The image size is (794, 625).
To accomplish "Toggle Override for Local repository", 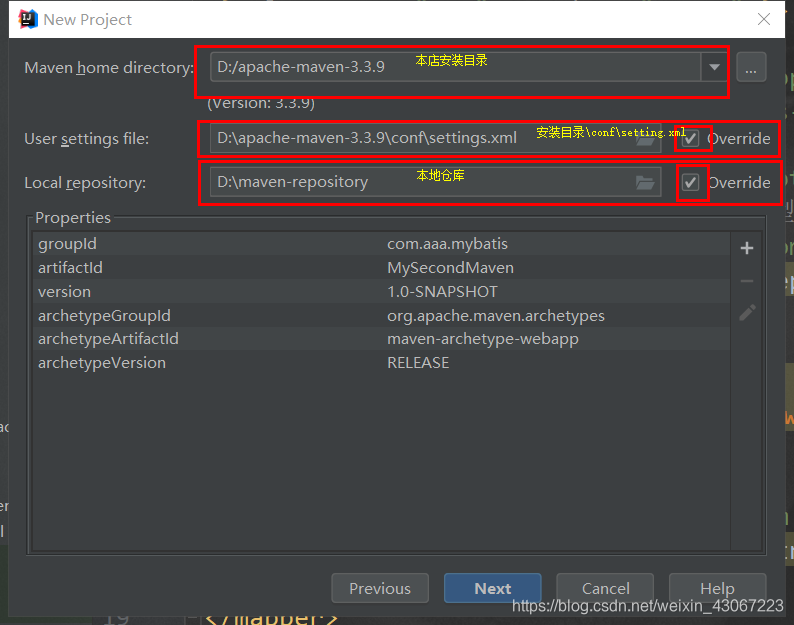I will 691,182.
